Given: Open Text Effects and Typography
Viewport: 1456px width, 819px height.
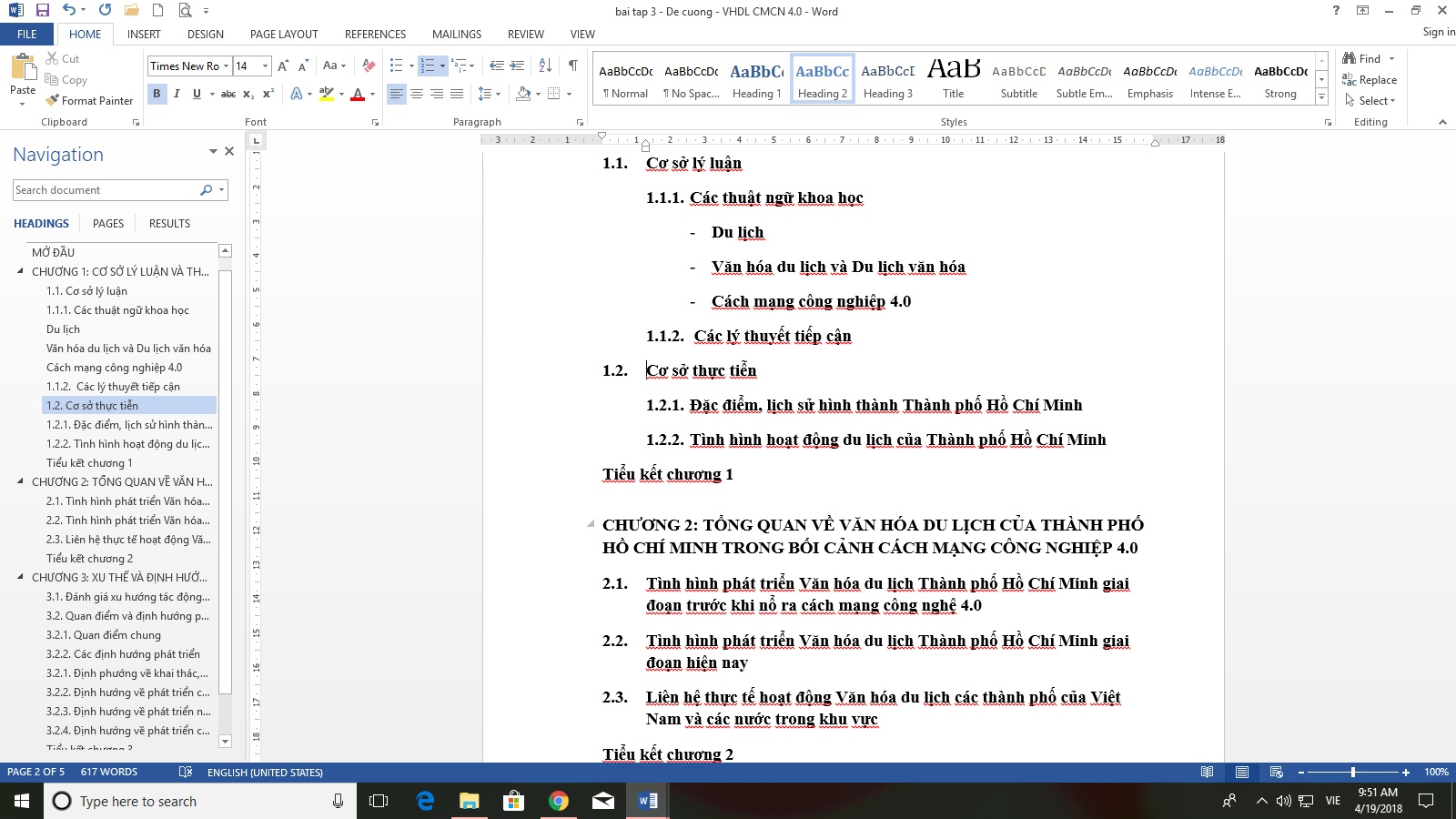Looking at the screenshot, I should click(x=297, y=94).
